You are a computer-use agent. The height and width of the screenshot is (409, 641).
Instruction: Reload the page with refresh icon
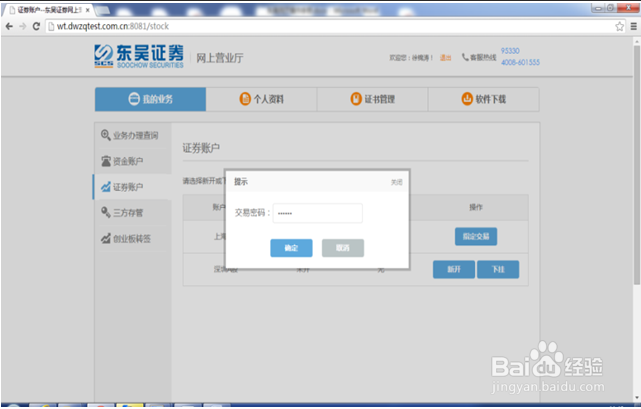(x=36, y=26)
